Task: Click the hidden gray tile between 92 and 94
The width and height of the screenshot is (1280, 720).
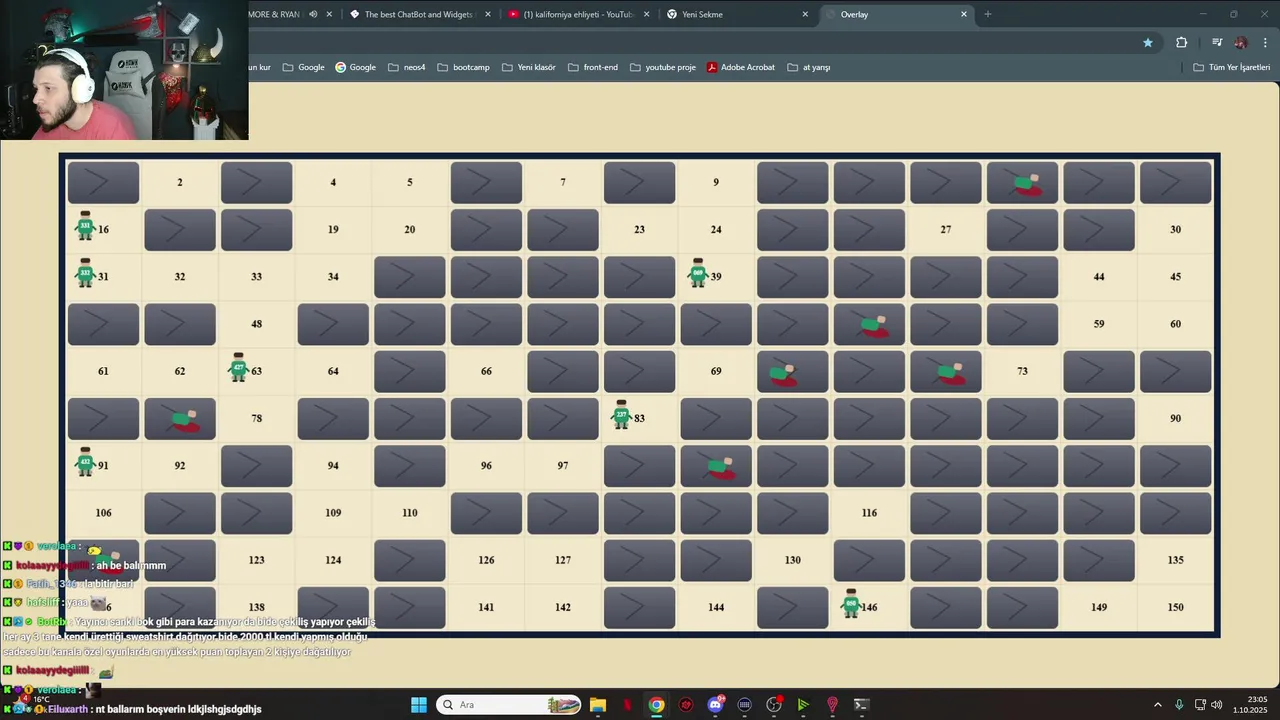Action: coord(257,466)
